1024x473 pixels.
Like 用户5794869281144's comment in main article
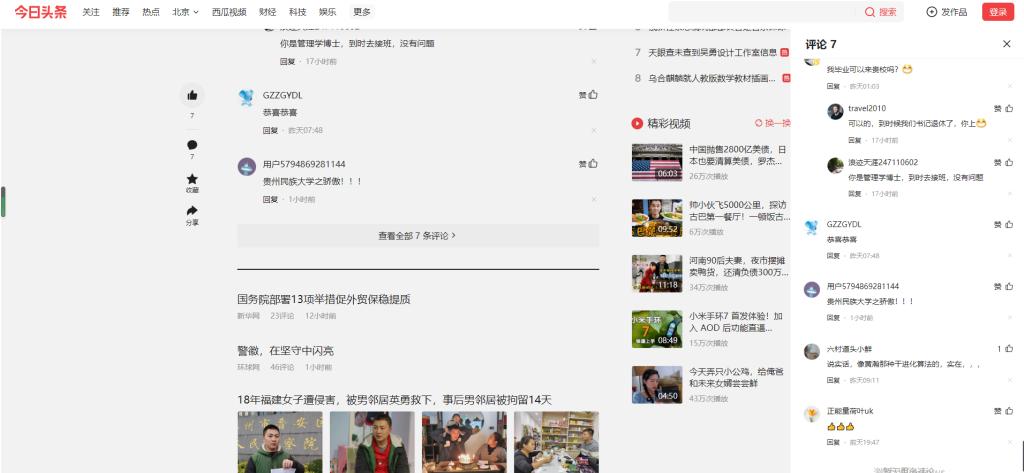593,164
